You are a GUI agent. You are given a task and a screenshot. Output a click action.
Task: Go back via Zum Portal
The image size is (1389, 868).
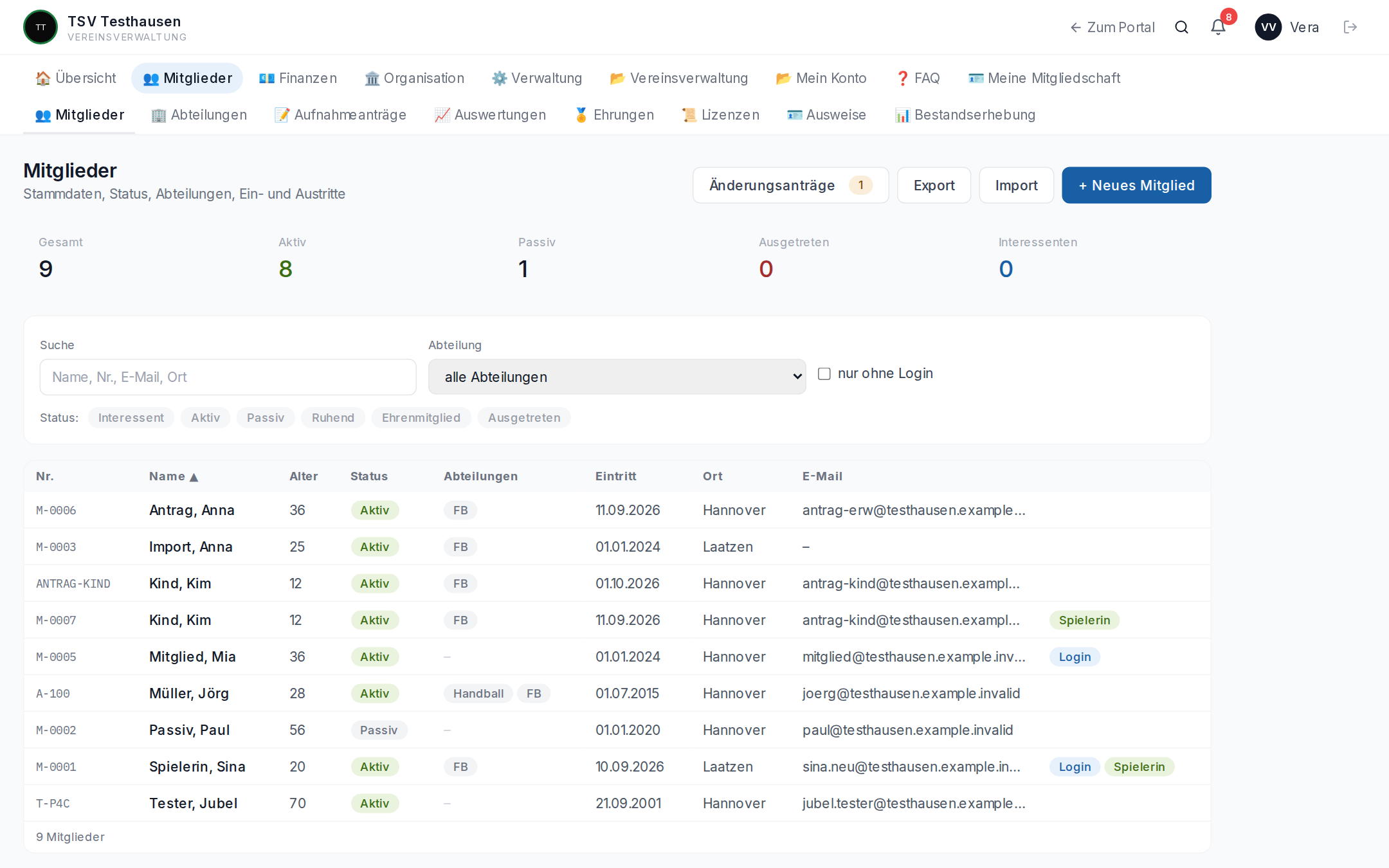coord(1112,27)
